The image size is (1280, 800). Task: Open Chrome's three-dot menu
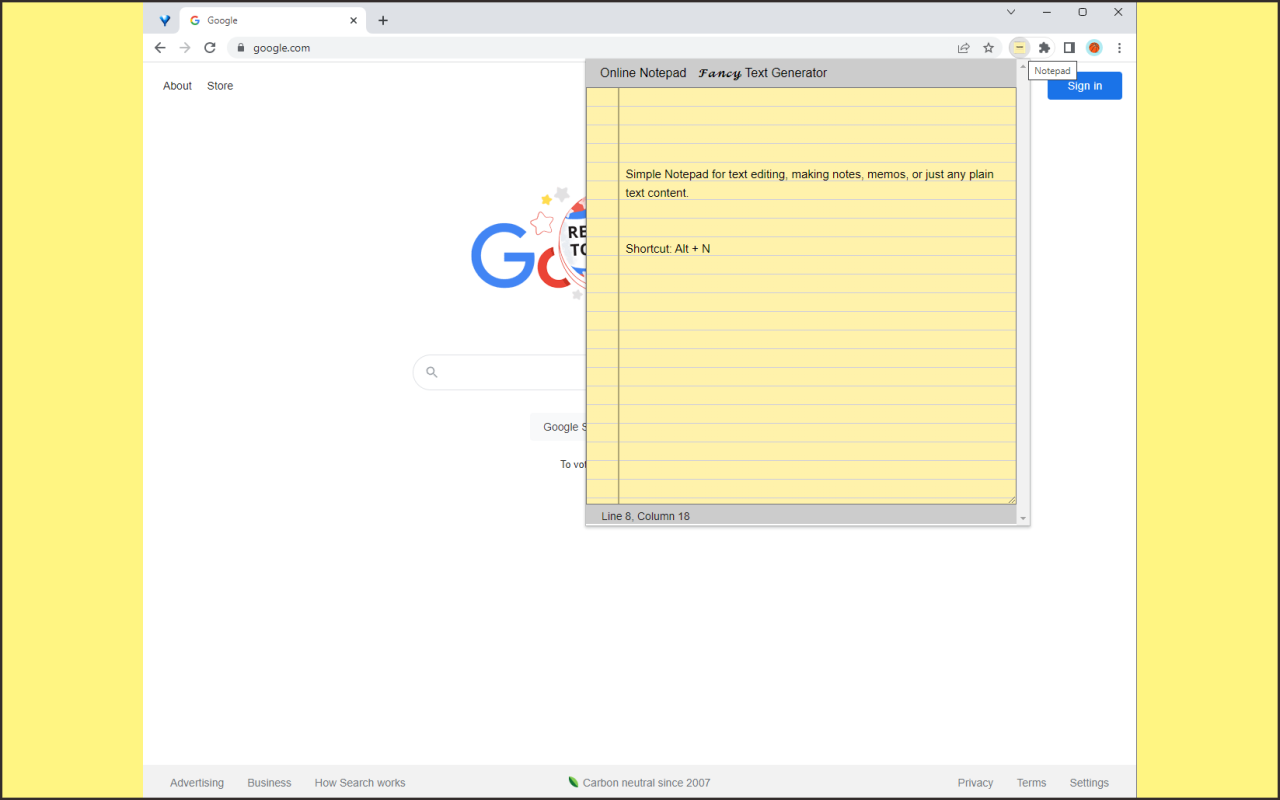[x=1119, y=47]
